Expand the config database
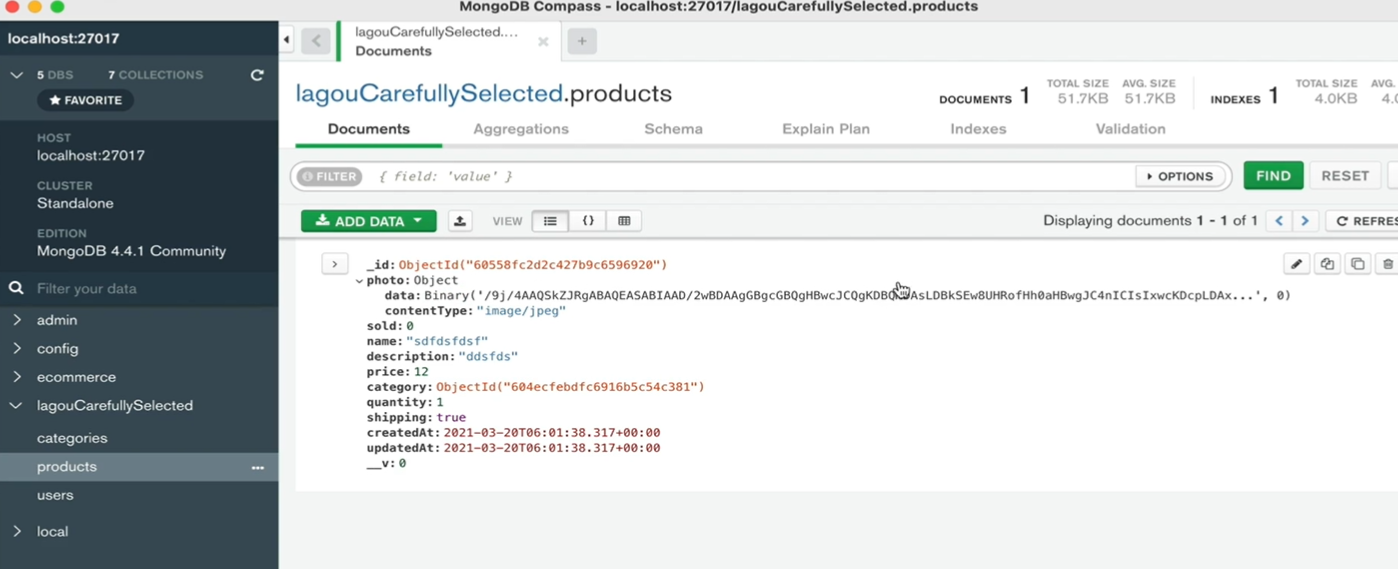 coord(17,348)
